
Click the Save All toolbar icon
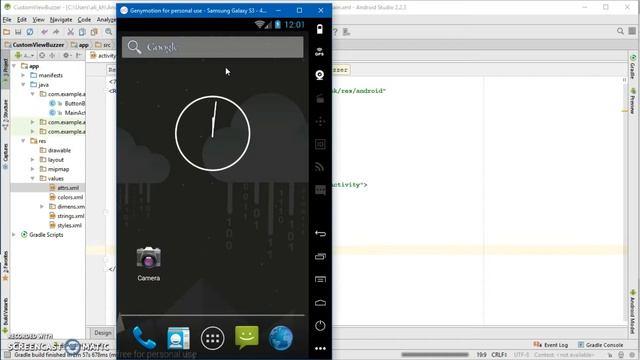tap(18, 32)
